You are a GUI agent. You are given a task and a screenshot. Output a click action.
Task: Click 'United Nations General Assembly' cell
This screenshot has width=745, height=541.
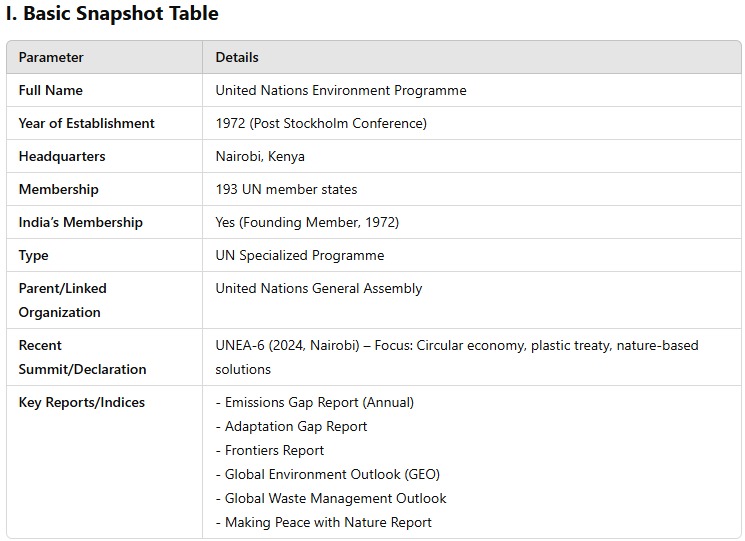click(x=318, y=288)
